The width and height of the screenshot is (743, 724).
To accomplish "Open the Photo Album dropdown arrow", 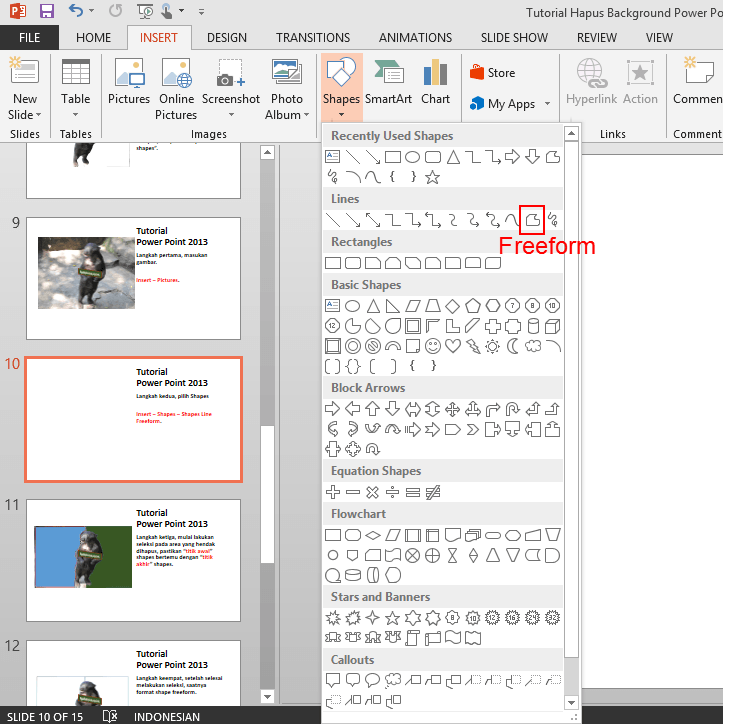I will (x=306, y=115).
